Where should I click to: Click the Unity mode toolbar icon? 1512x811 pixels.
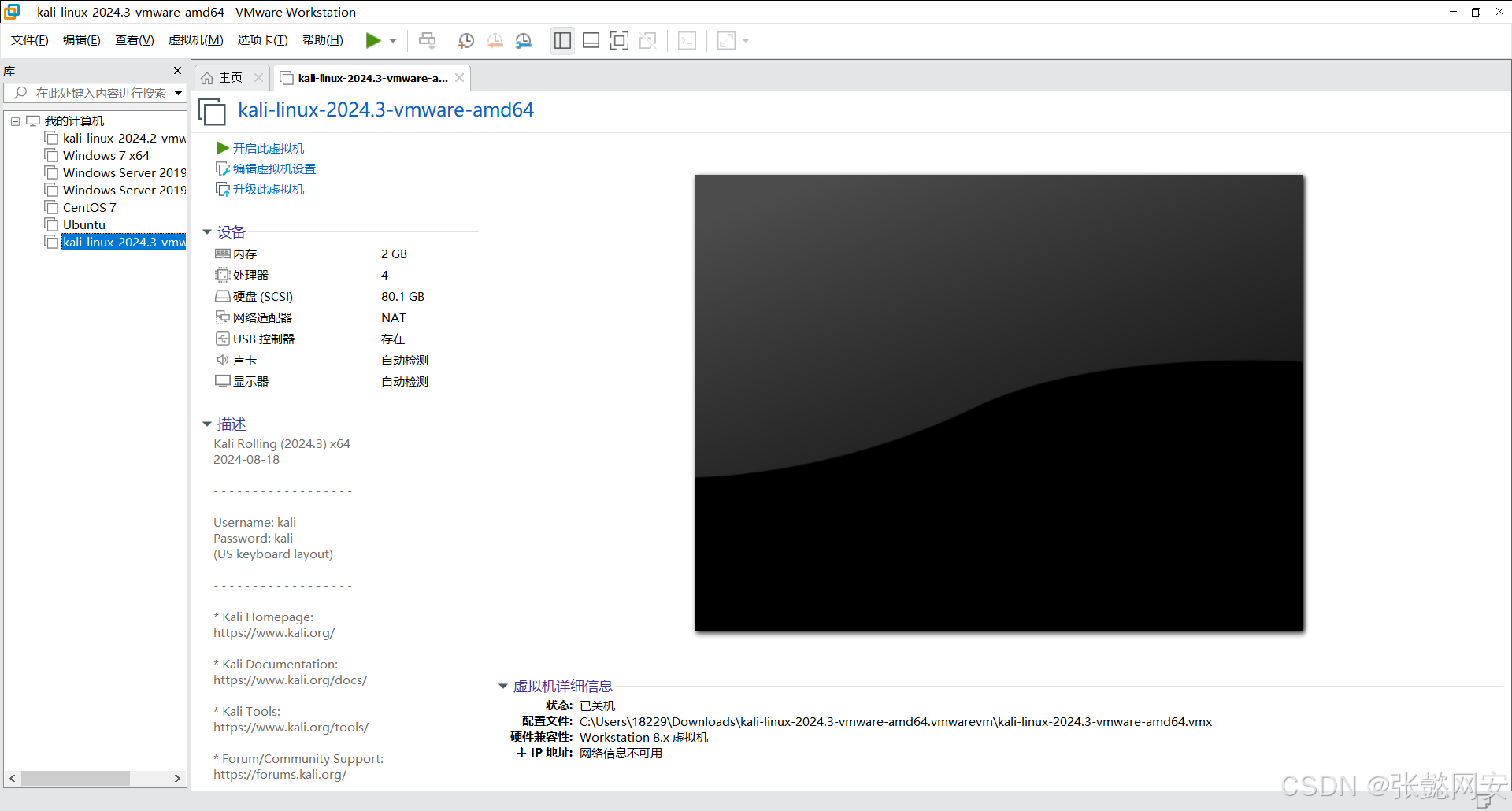(x=648, y=40)
